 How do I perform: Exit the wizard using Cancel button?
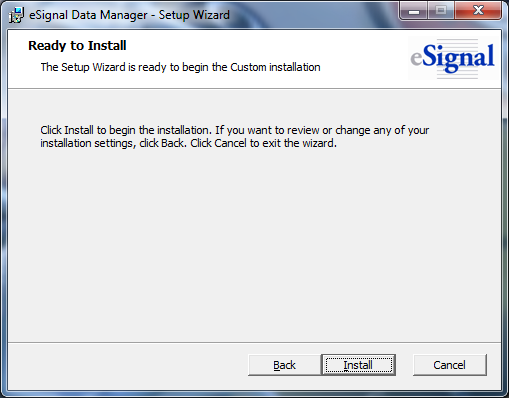(x=449, y=365)
